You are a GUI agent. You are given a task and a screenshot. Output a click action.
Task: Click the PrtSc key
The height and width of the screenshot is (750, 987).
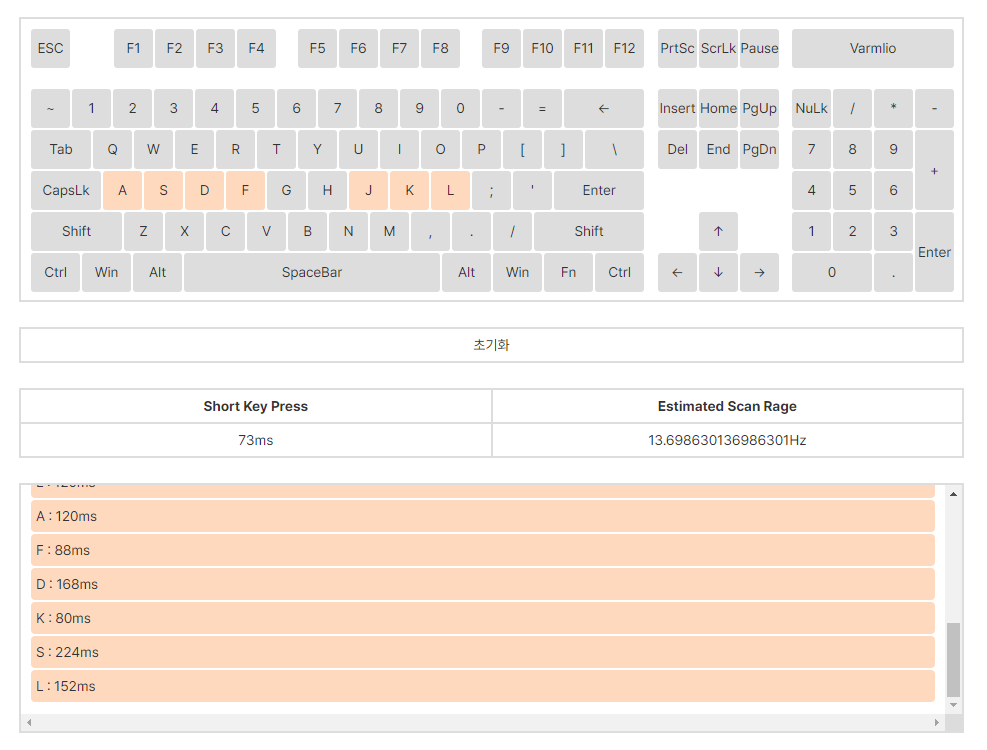[677, 48]
